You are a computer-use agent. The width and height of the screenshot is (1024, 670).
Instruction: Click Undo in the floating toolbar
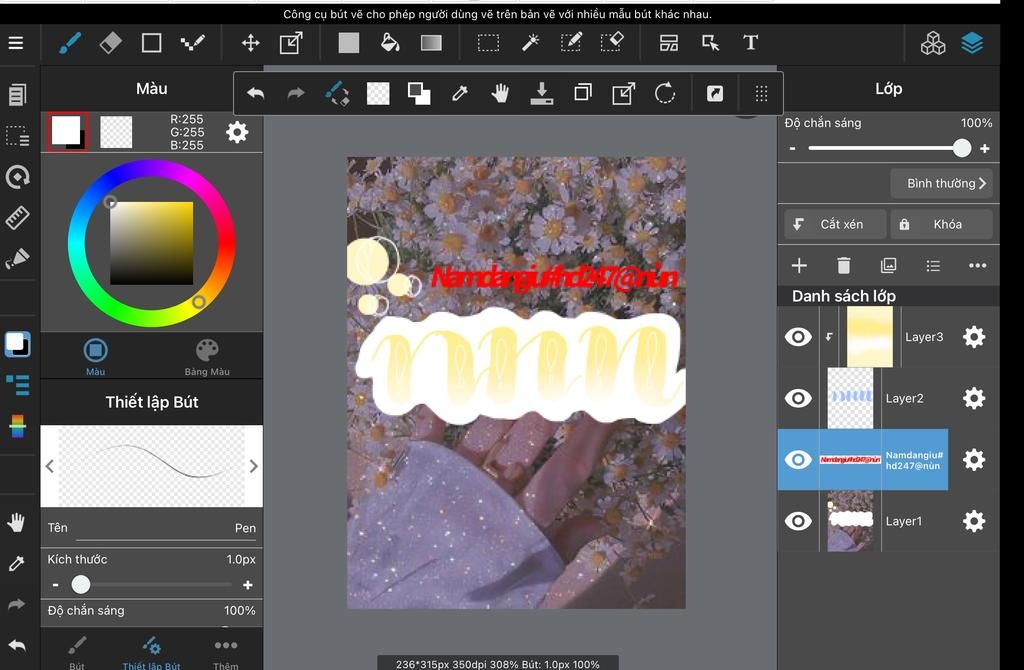[255, 94]
